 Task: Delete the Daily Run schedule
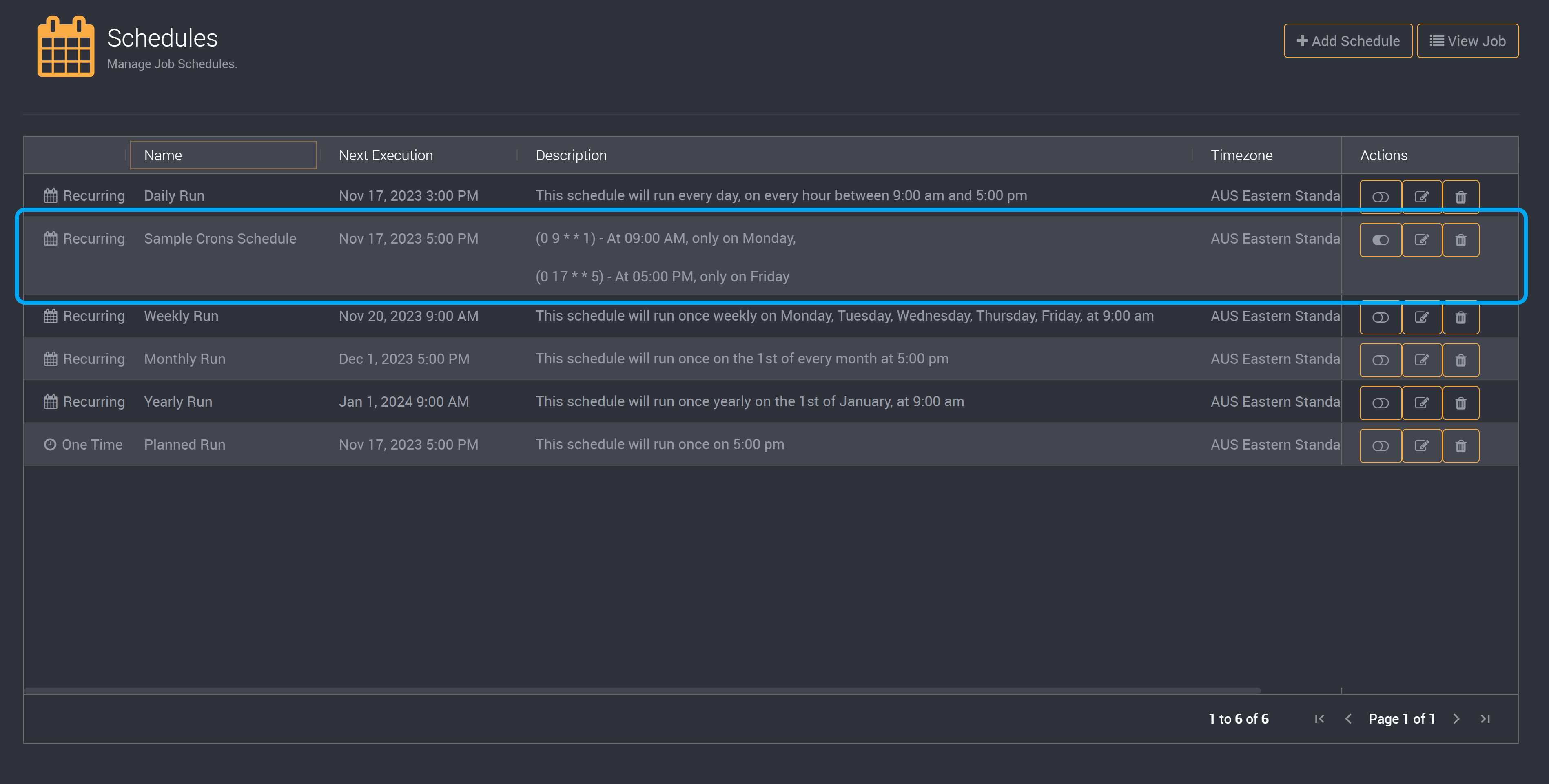pyautogui.click(x=1460, y=197)
